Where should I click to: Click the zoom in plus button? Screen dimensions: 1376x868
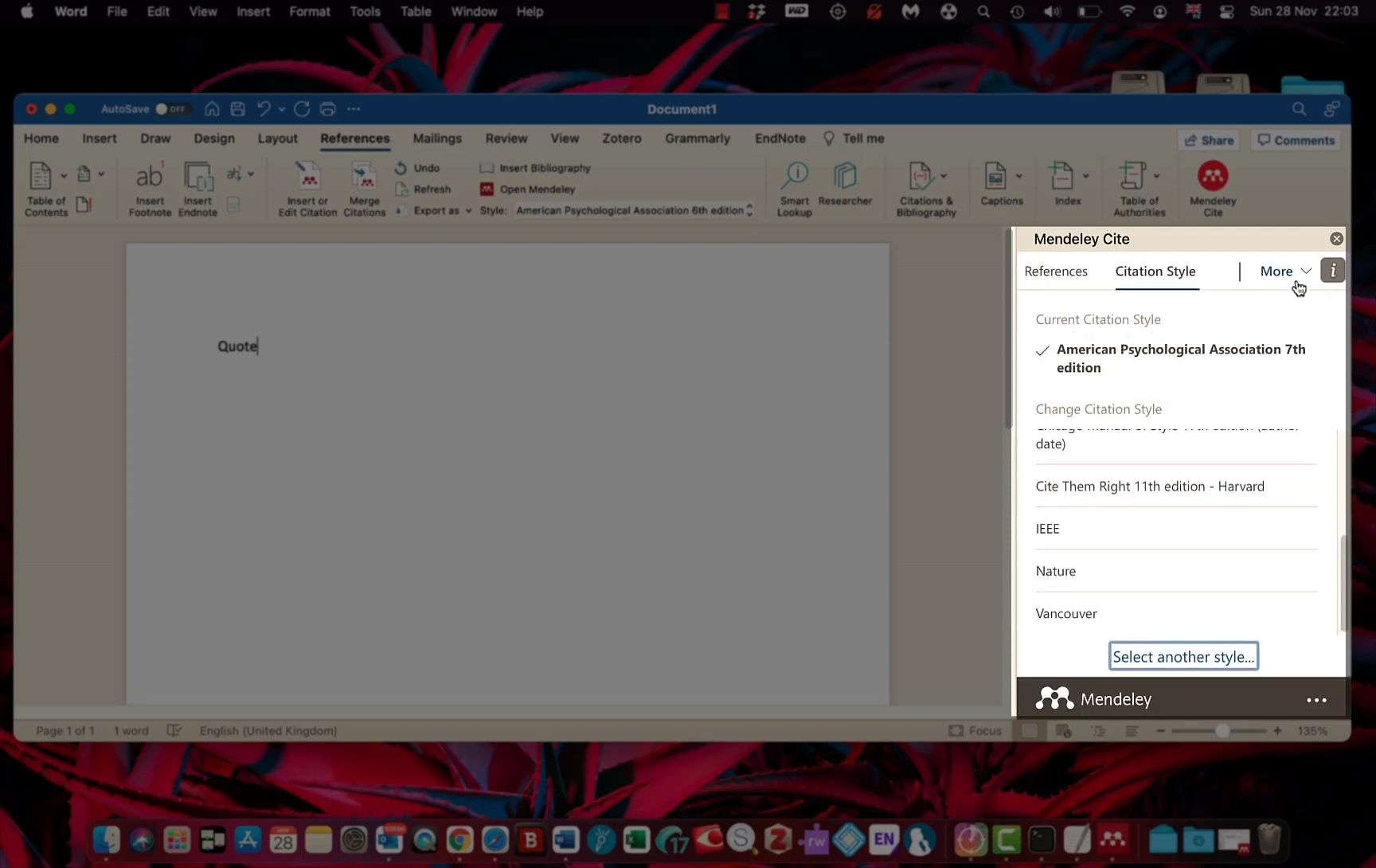point(1277,730)
